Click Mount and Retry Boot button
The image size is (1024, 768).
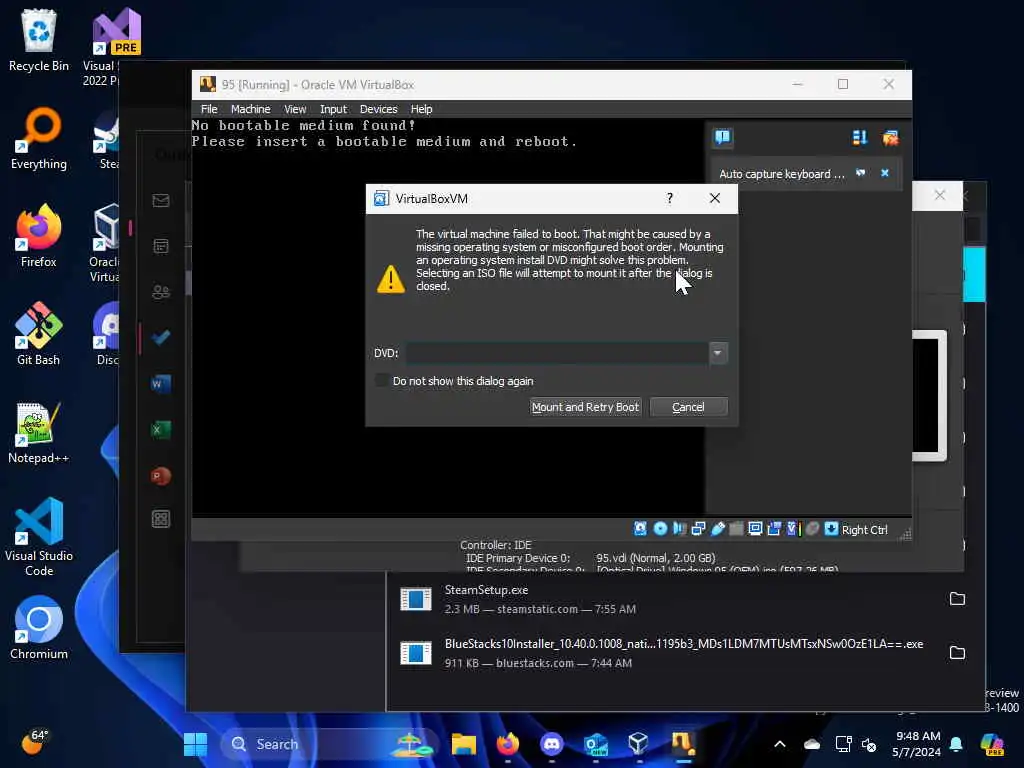tap(585, 407)
